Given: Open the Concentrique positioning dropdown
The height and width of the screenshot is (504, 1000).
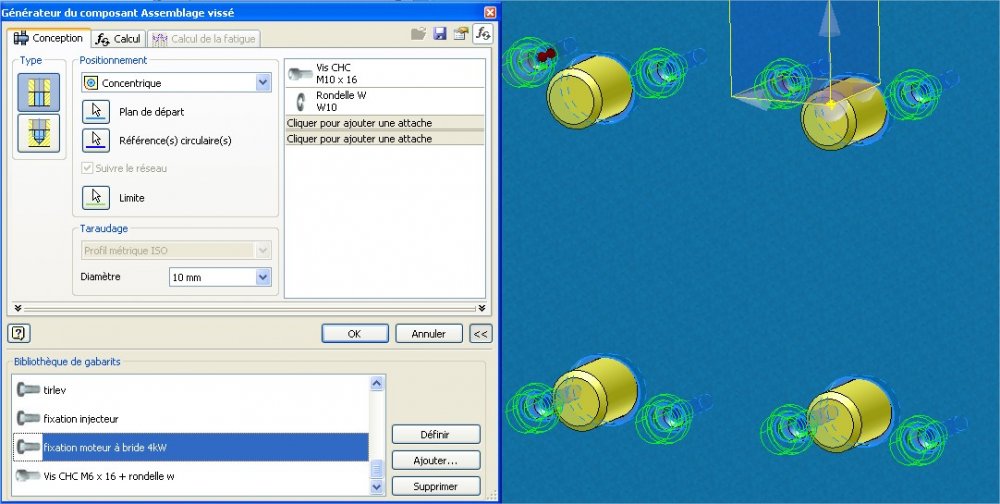Looking at the screenshot, I should click(176, 83).
